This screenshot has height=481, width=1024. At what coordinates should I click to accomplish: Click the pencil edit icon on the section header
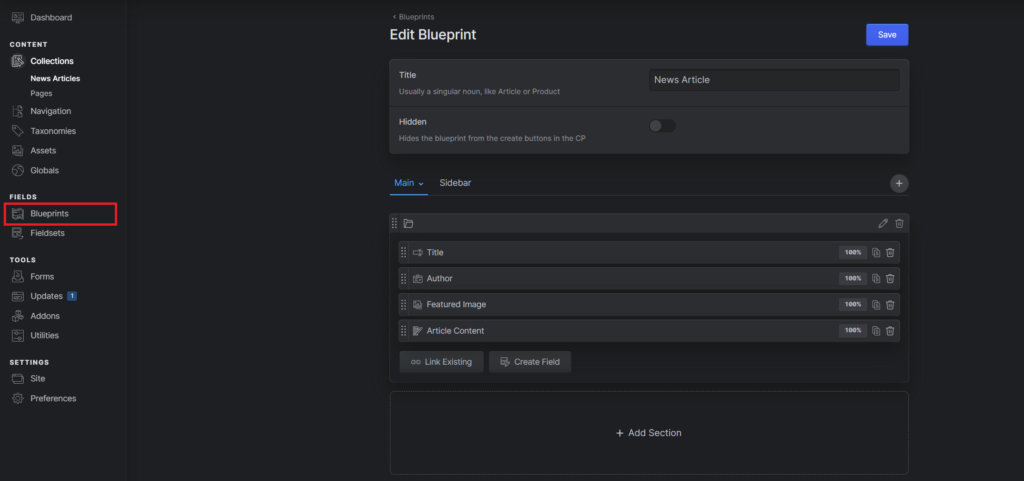pos(883,224)
